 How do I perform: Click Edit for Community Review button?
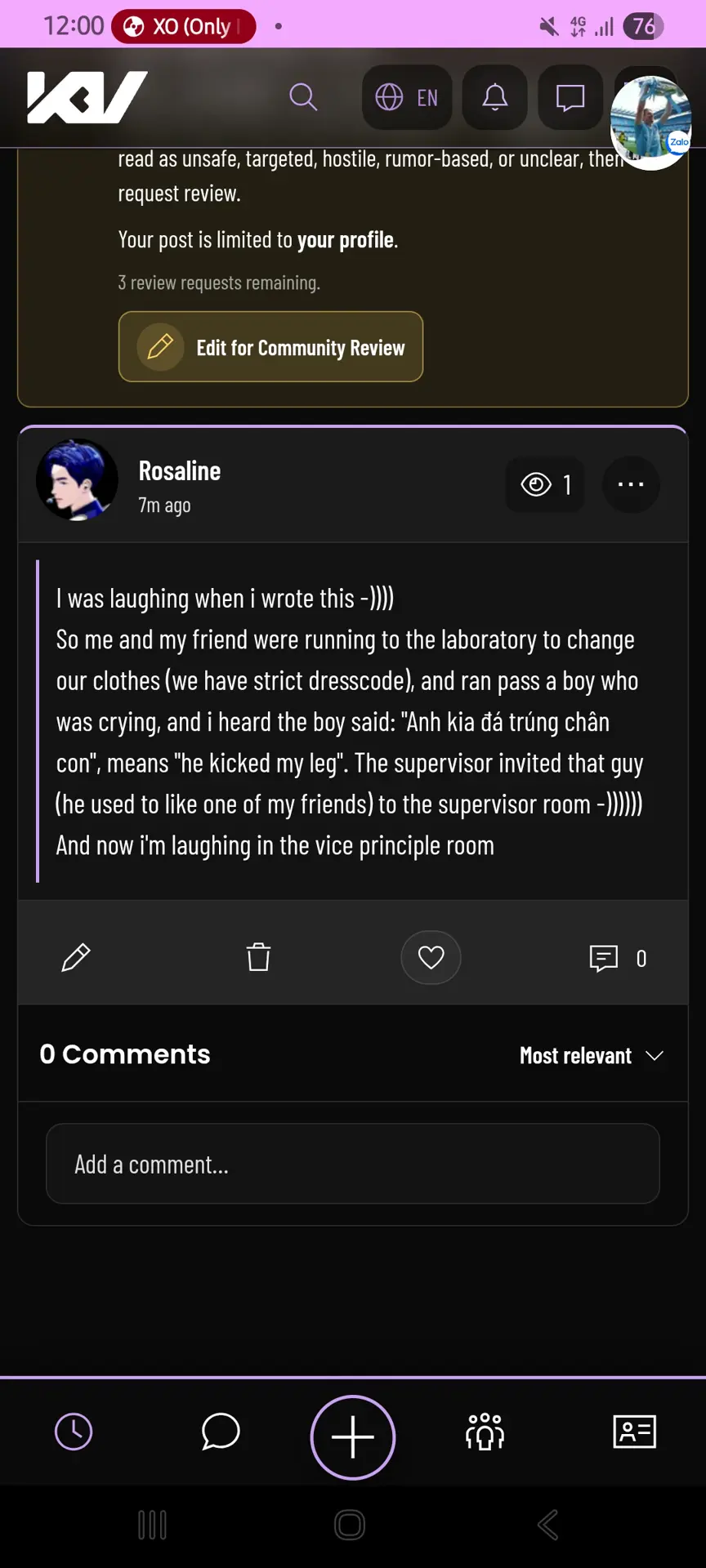coord(270,347)
